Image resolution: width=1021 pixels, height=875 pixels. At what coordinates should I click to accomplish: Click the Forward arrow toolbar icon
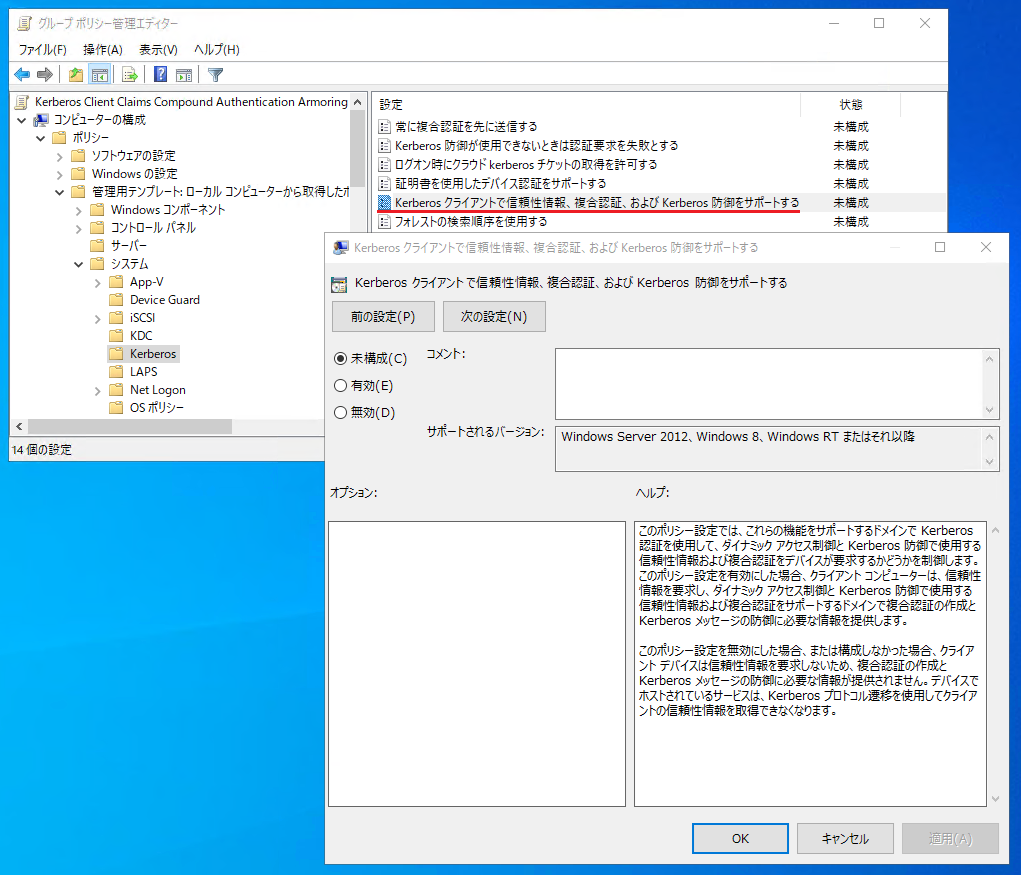tap(45, 75)
